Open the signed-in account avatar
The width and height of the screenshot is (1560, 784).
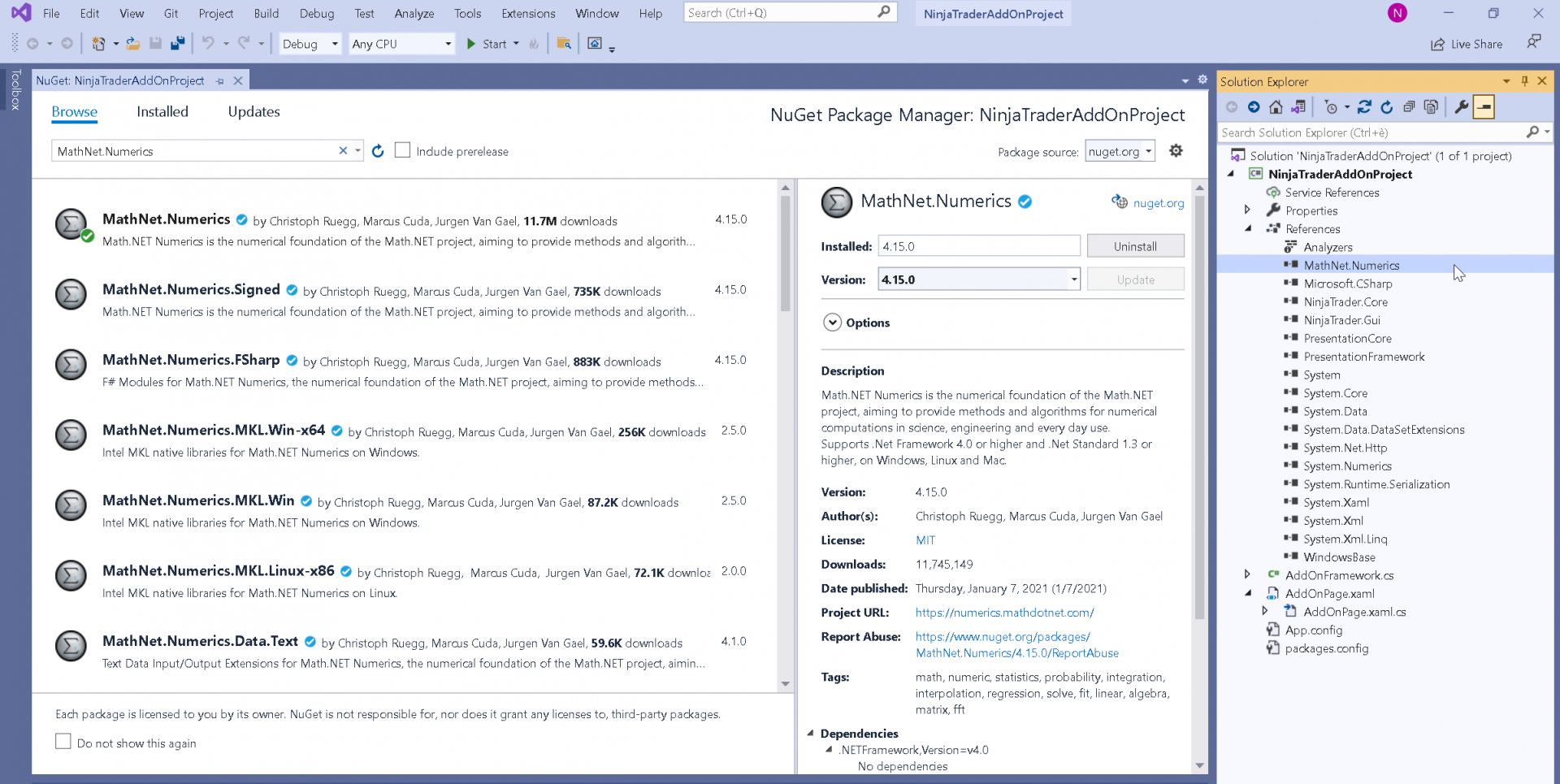pos(1397,13)
